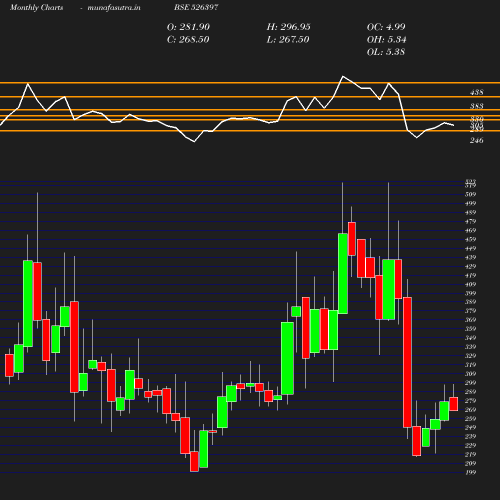Click the 319 price axis label
500x500 pixels.
click(x=471, y=365)
